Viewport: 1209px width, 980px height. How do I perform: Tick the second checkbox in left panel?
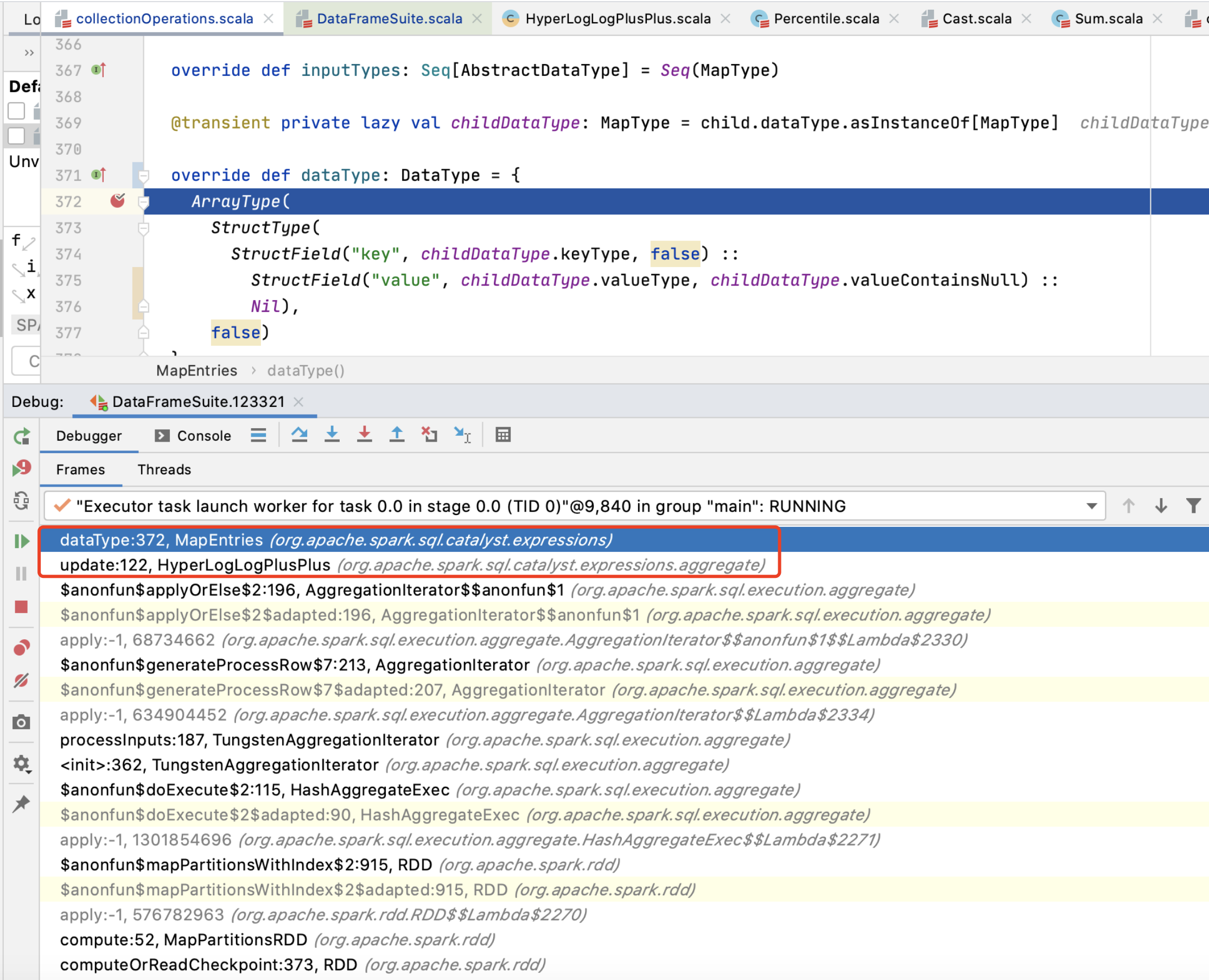tap(16, 136)
